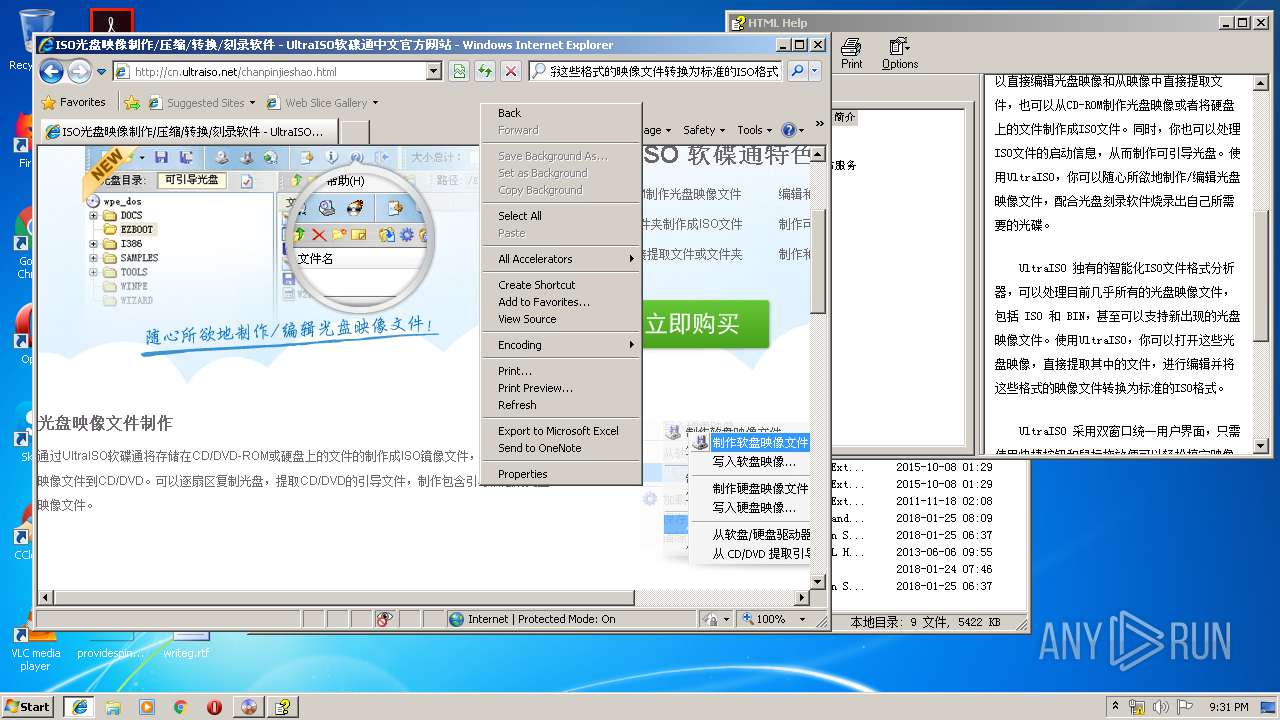Click the popup blocker icon in IE status bar
This screenshot has height=720, width=1280.
[383, 619]
